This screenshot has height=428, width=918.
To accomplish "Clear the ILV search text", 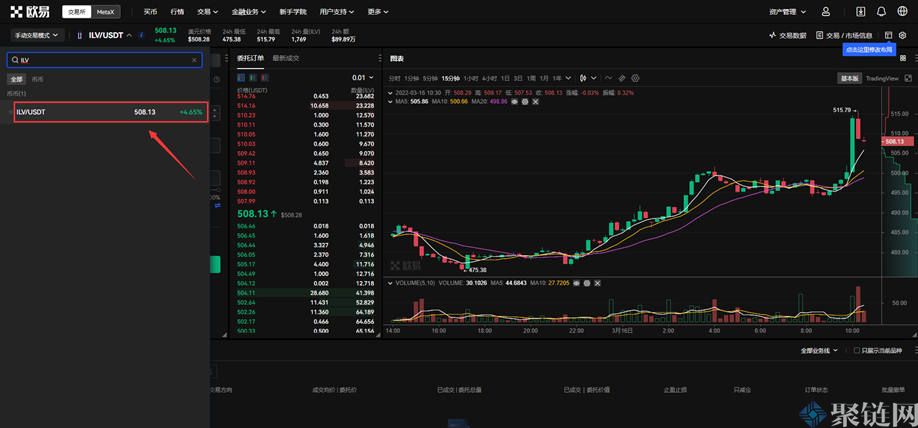I will [x=194, y=60].
